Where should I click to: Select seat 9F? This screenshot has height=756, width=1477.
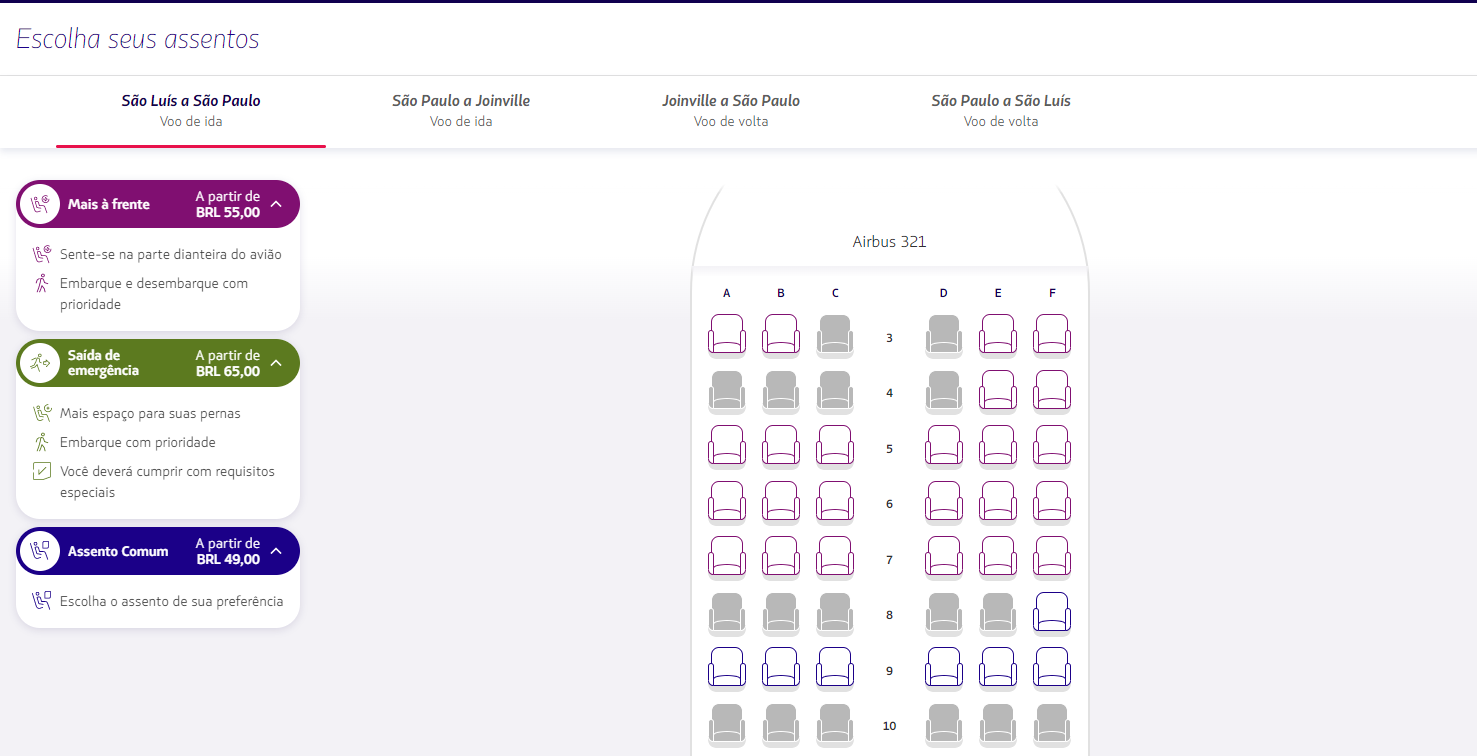click(x=1052, y=668)
